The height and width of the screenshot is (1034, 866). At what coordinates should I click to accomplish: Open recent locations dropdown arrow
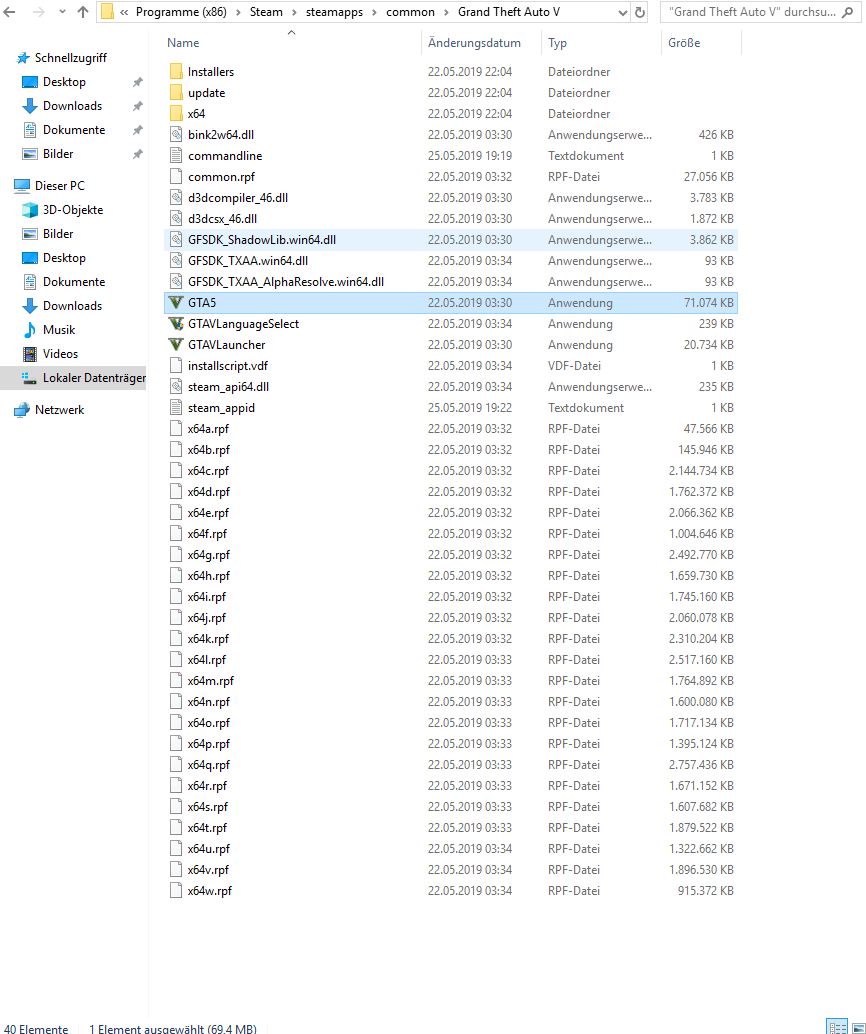(x=62, y=12)
